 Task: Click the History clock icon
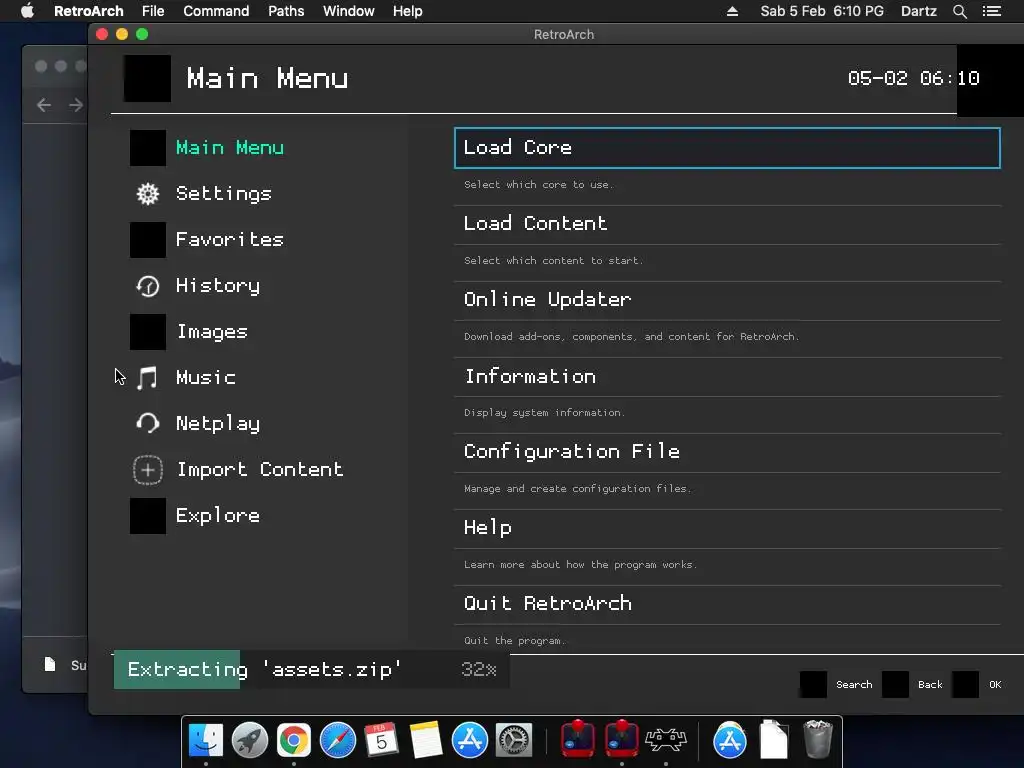click(148, 286)
